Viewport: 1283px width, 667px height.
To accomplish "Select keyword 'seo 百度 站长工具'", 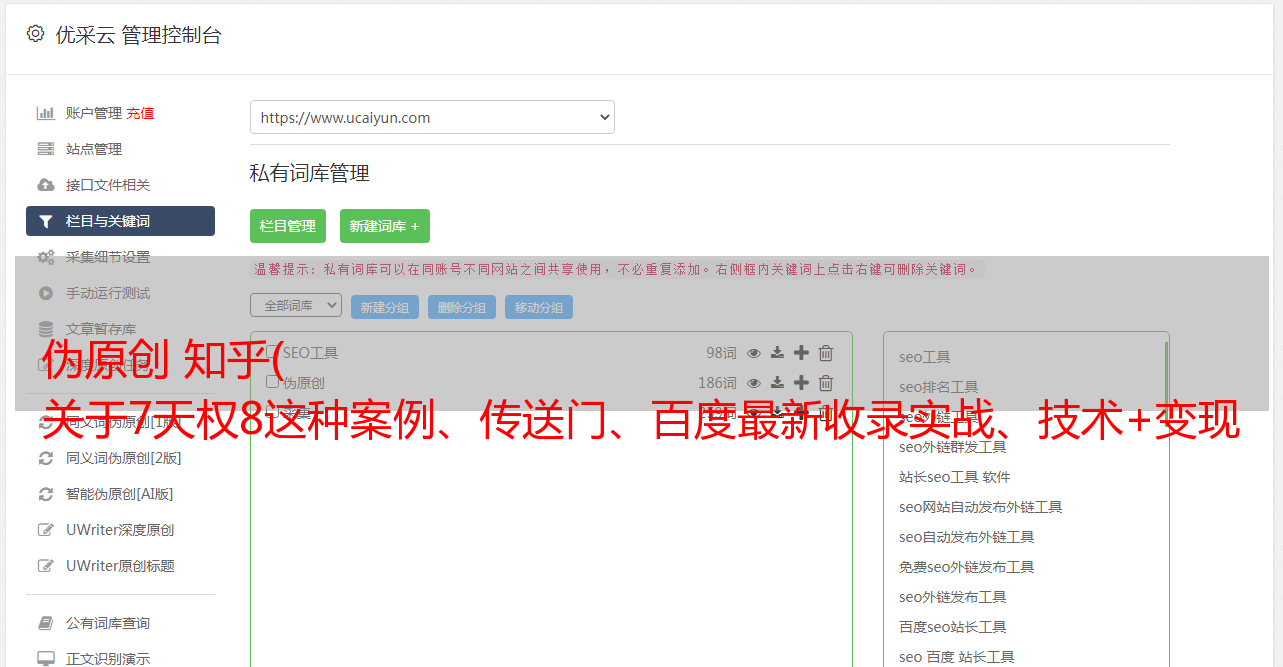I will click(957, 657).
